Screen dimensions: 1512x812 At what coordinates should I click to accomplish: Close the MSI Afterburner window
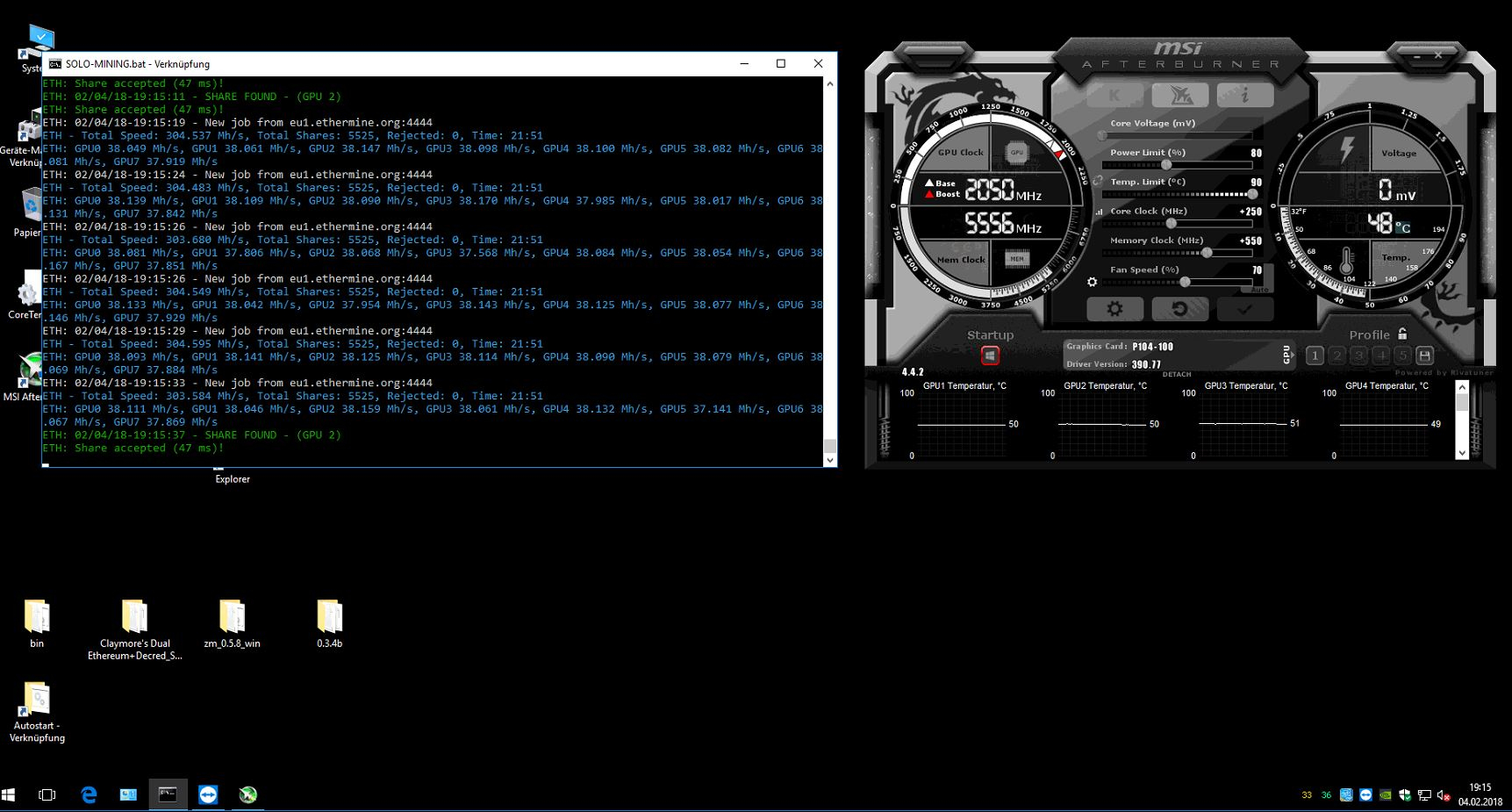coord(1438,55)
